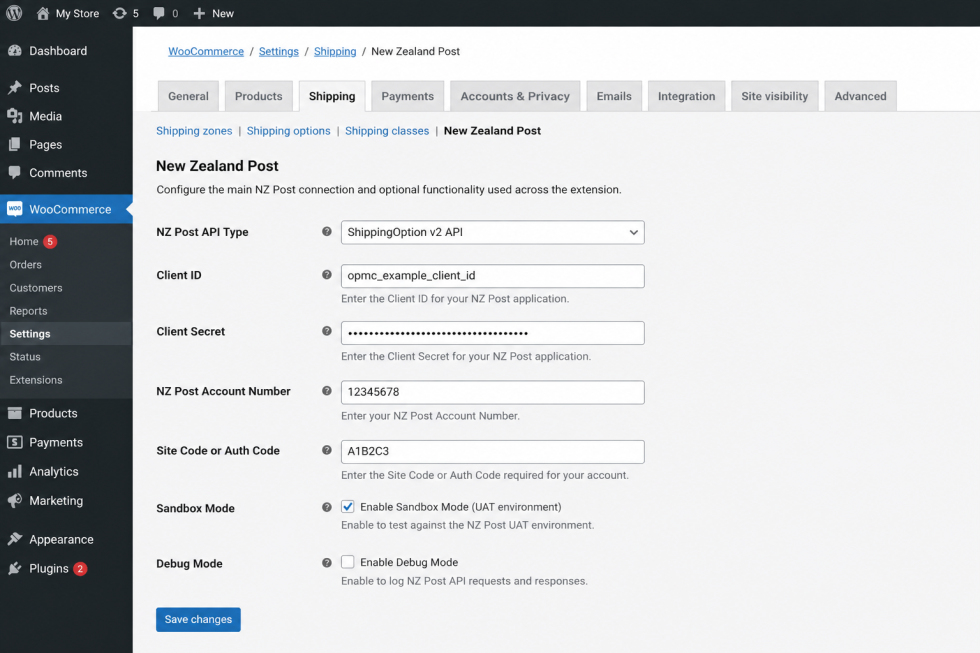Show help tip for Client Secret
Screen dimensions: 980x653
click(x=326, y=331)
